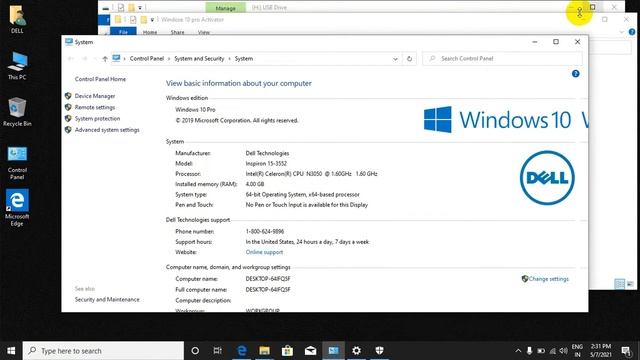Open the microphone tray icon
This screenshot has height=360, width=640.
coord(529,351)
